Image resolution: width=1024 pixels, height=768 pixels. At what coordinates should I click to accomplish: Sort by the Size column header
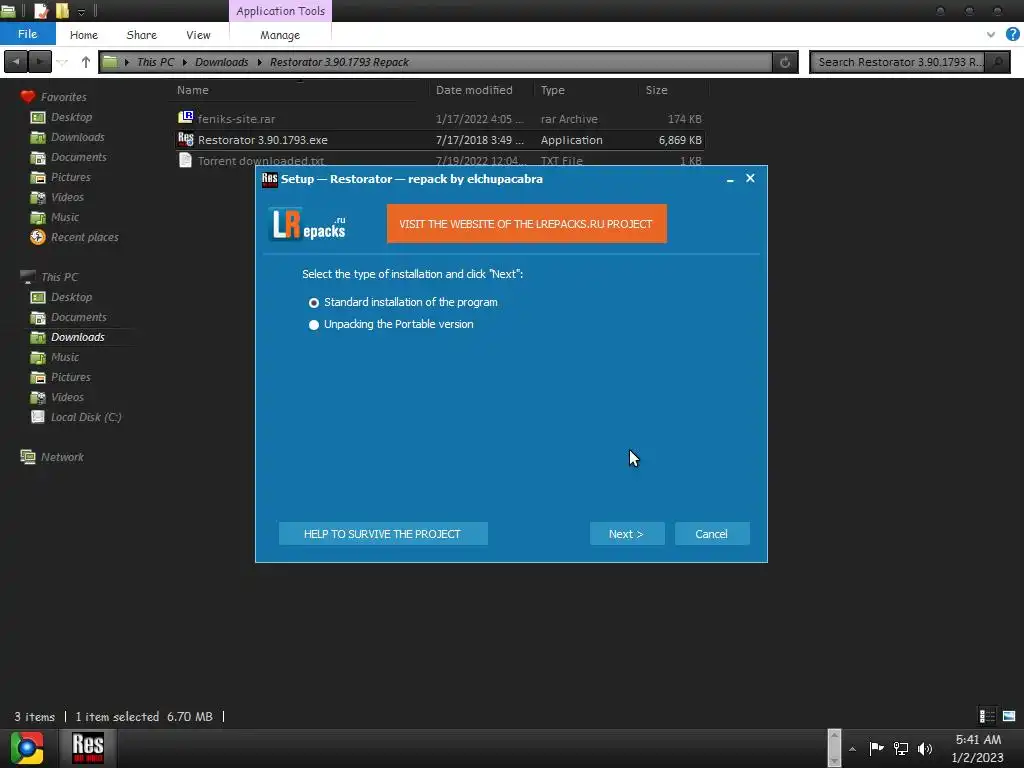(x=656, y=90)
